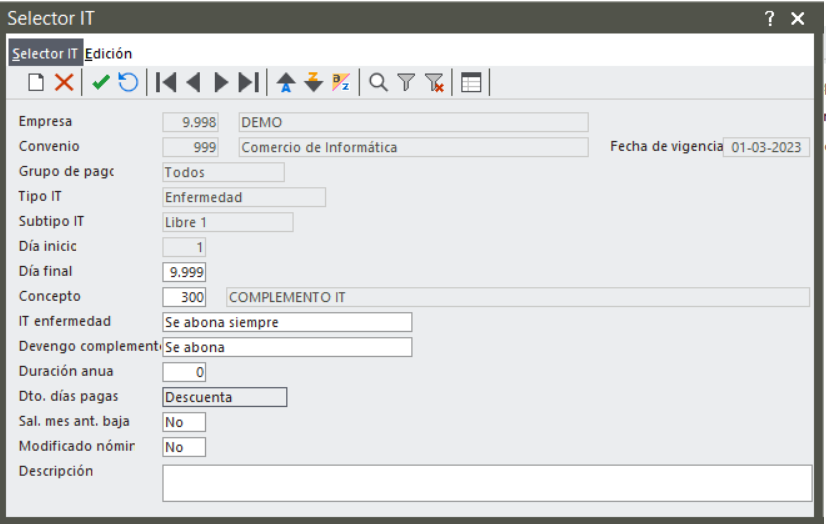826x524 pixels.
Task: Undo changes with the blue circular arrow
Action: [128, 83]
